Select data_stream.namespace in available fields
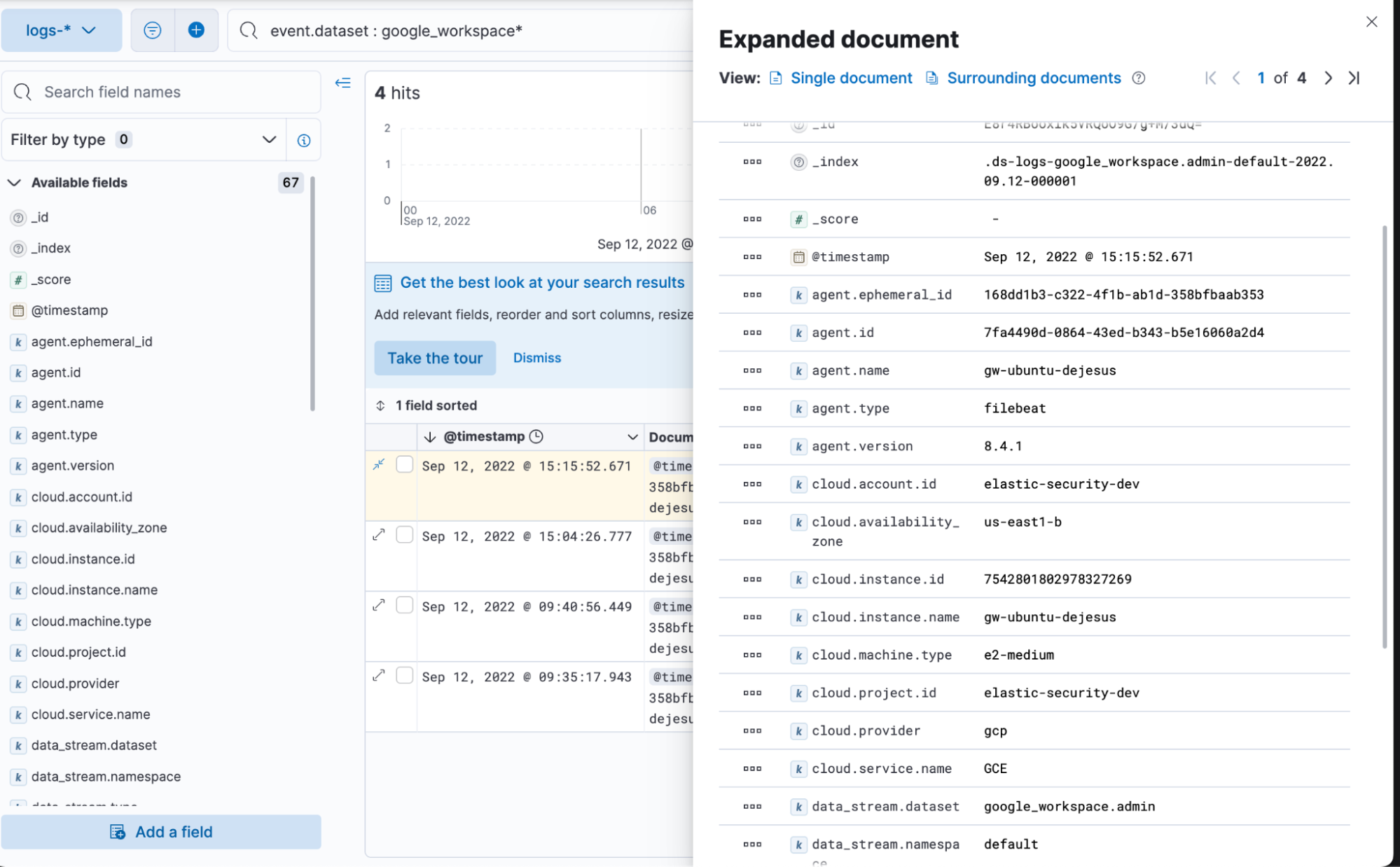This screenshot has height=867, width=1400. 106,777
